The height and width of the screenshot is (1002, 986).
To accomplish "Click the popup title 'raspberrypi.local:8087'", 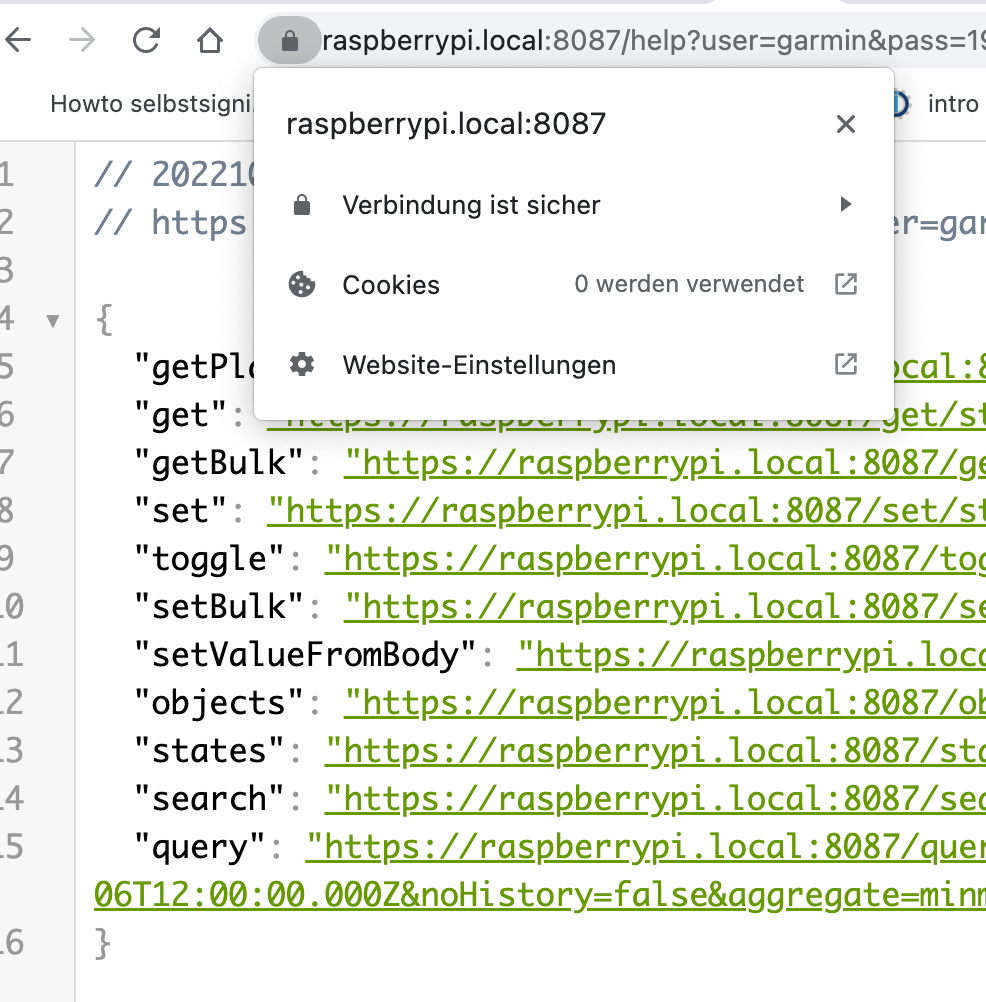I will tap(446, 124).
